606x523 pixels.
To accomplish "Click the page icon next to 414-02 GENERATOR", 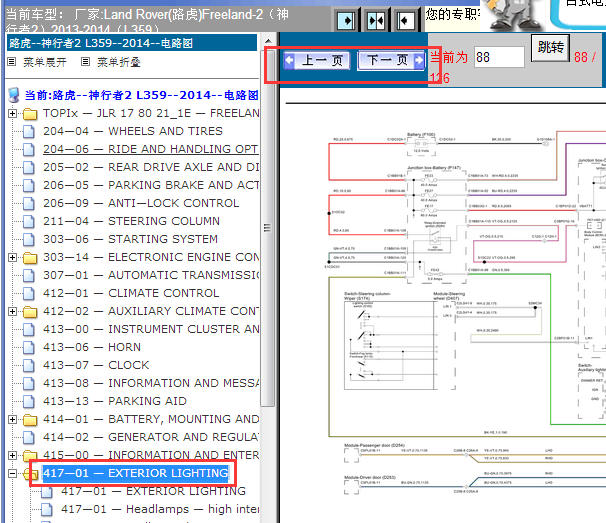I will tap(29, 438).
